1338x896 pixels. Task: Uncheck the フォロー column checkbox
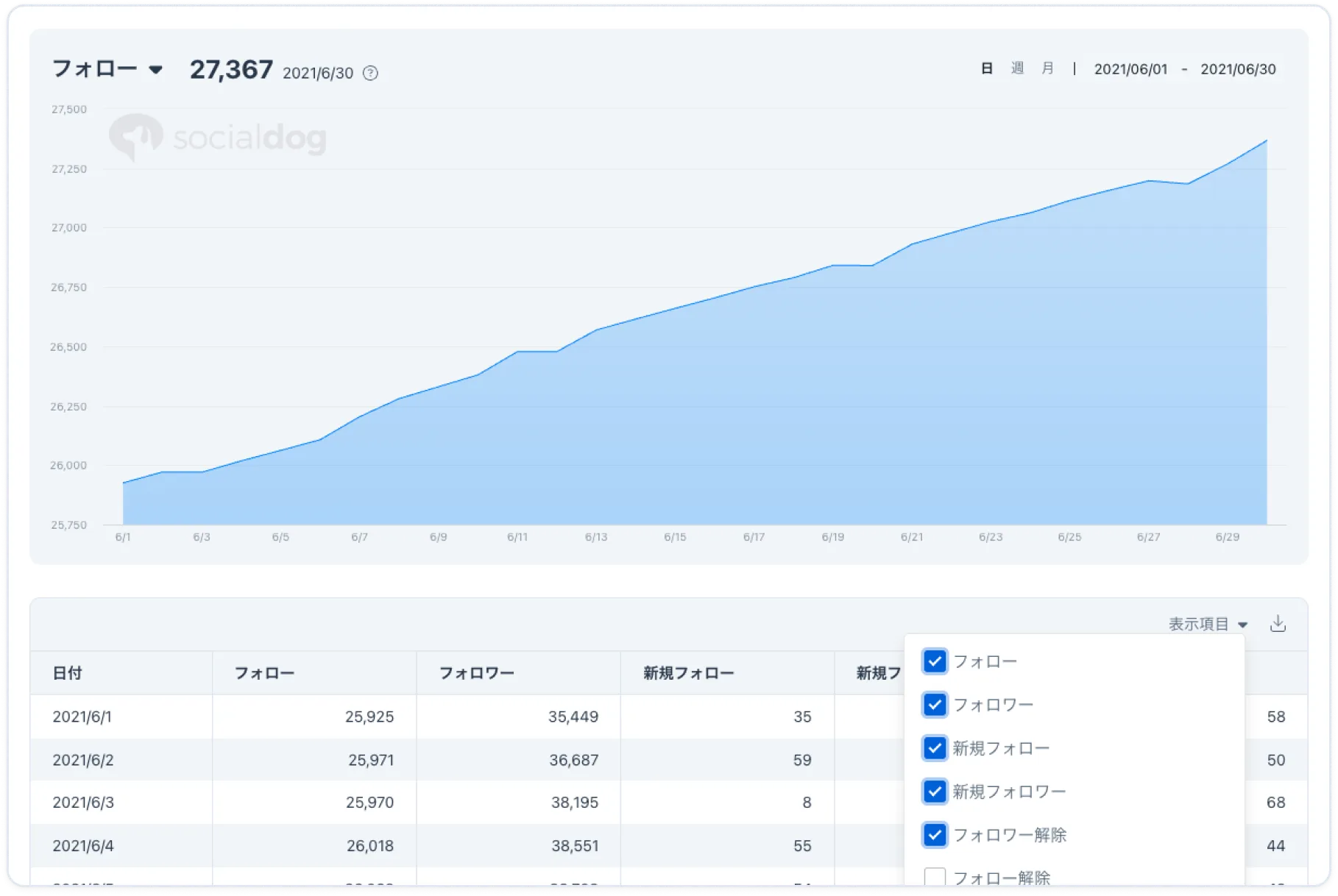click(x=935, y=661)
